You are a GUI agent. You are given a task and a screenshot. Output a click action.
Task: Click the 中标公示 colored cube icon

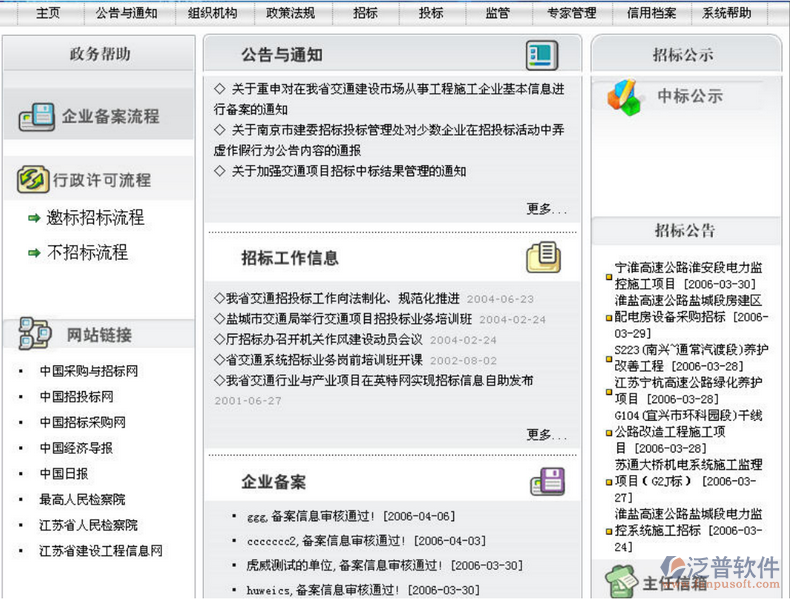(625, 98)
